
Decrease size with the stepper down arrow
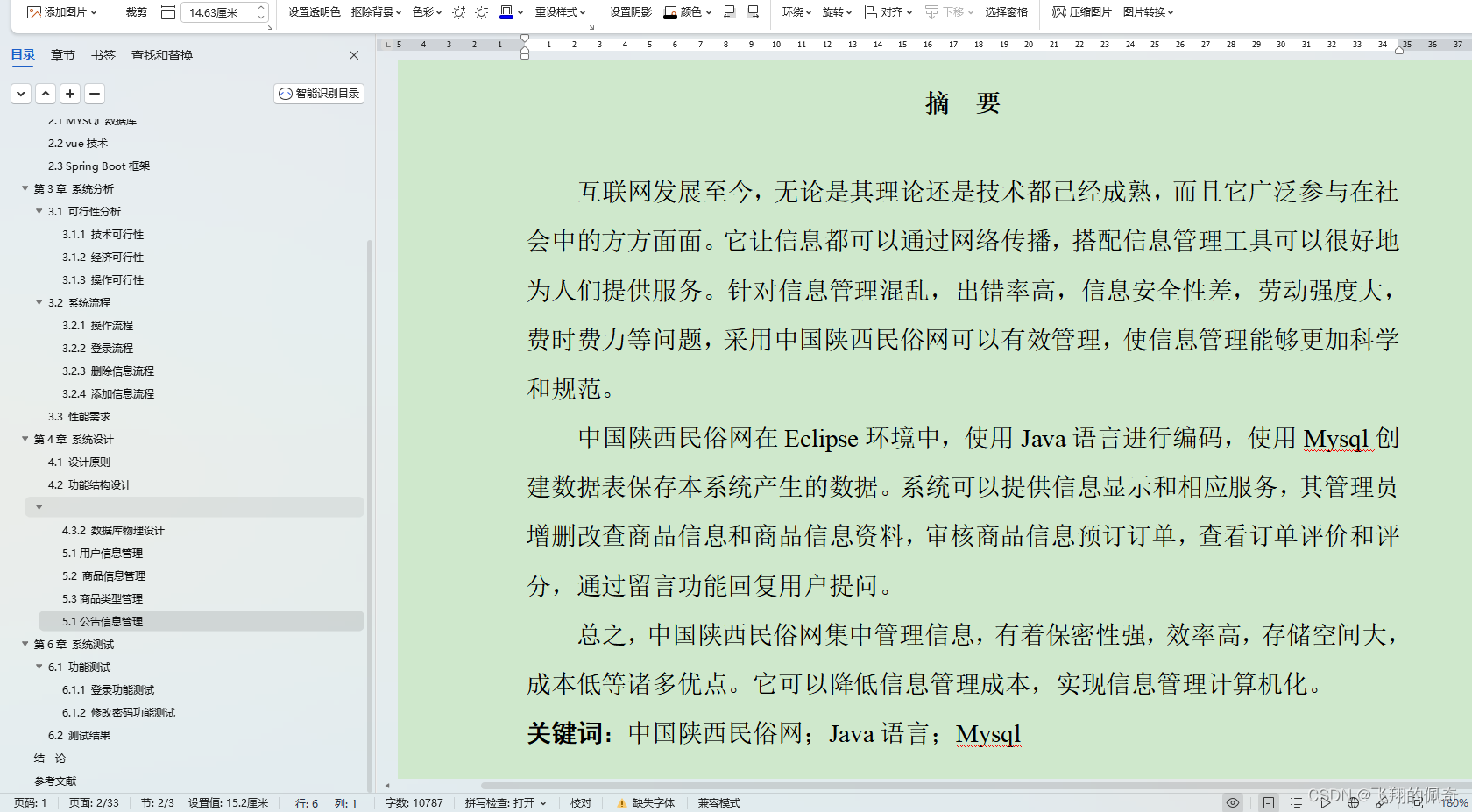point(261,18)
